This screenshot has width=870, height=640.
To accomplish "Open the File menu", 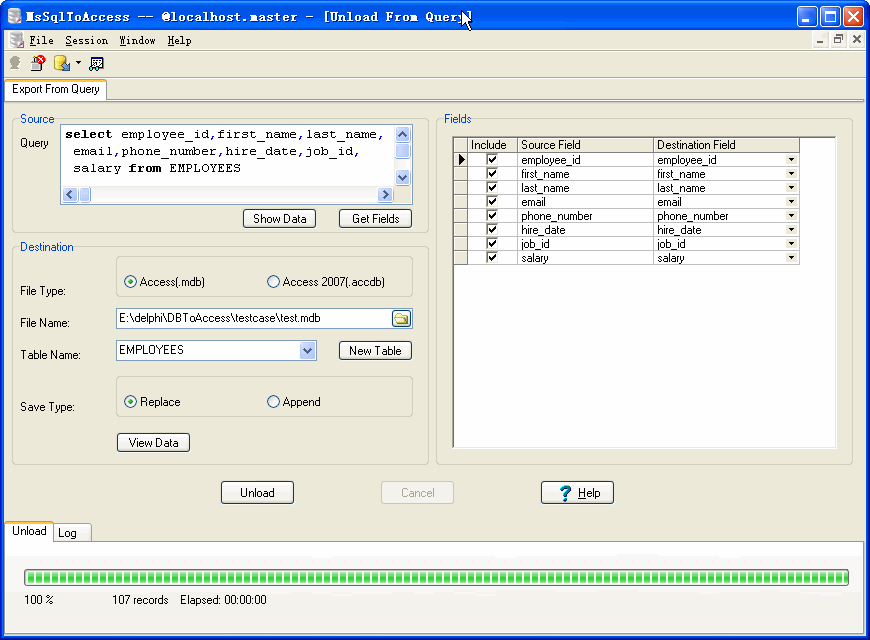I will (41, 41).
